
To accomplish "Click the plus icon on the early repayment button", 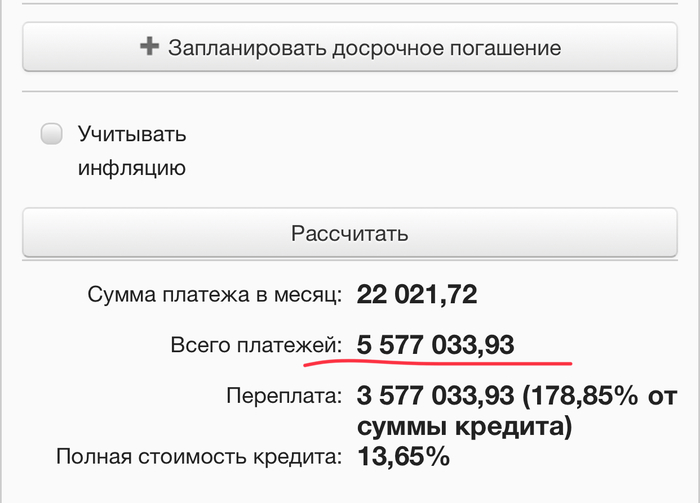I will tap(150, 47).
